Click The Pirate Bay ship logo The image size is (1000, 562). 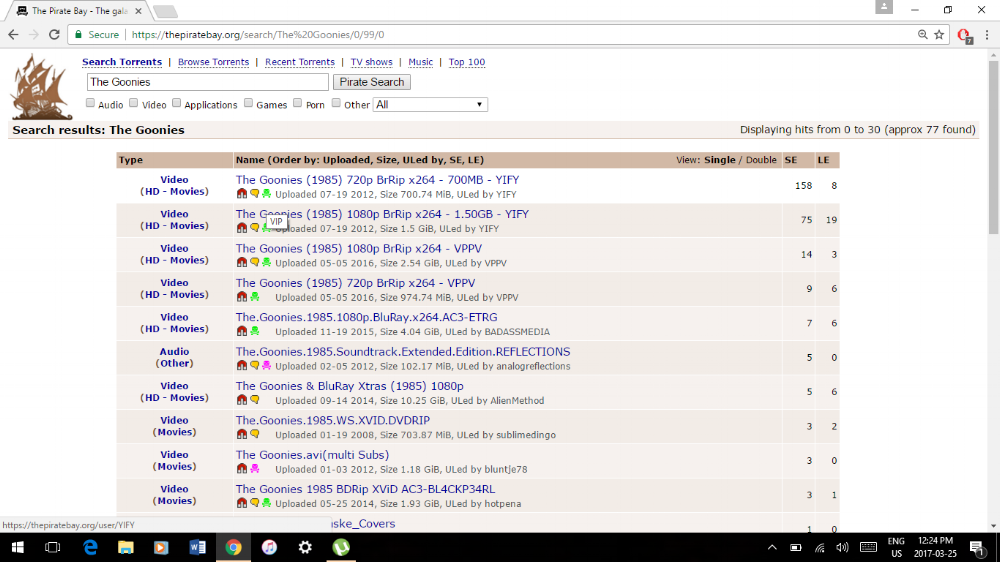pos(41,87)
